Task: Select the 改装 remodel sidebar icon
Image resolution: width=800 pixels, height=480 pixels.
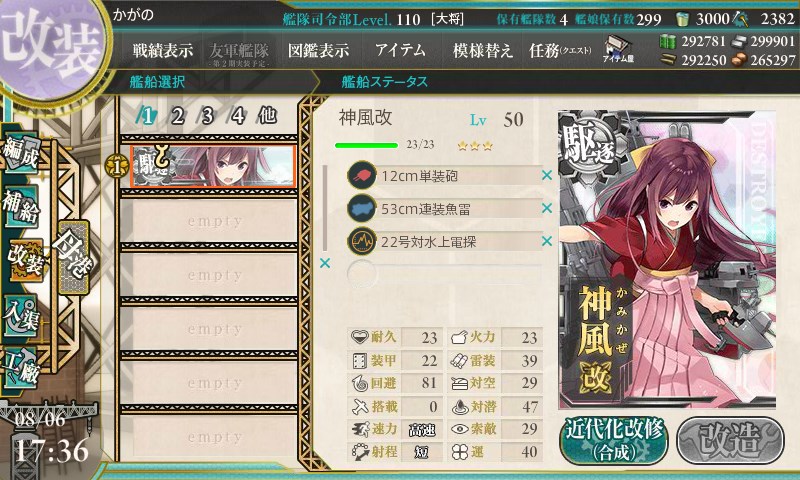Action: tap(24, 260)
